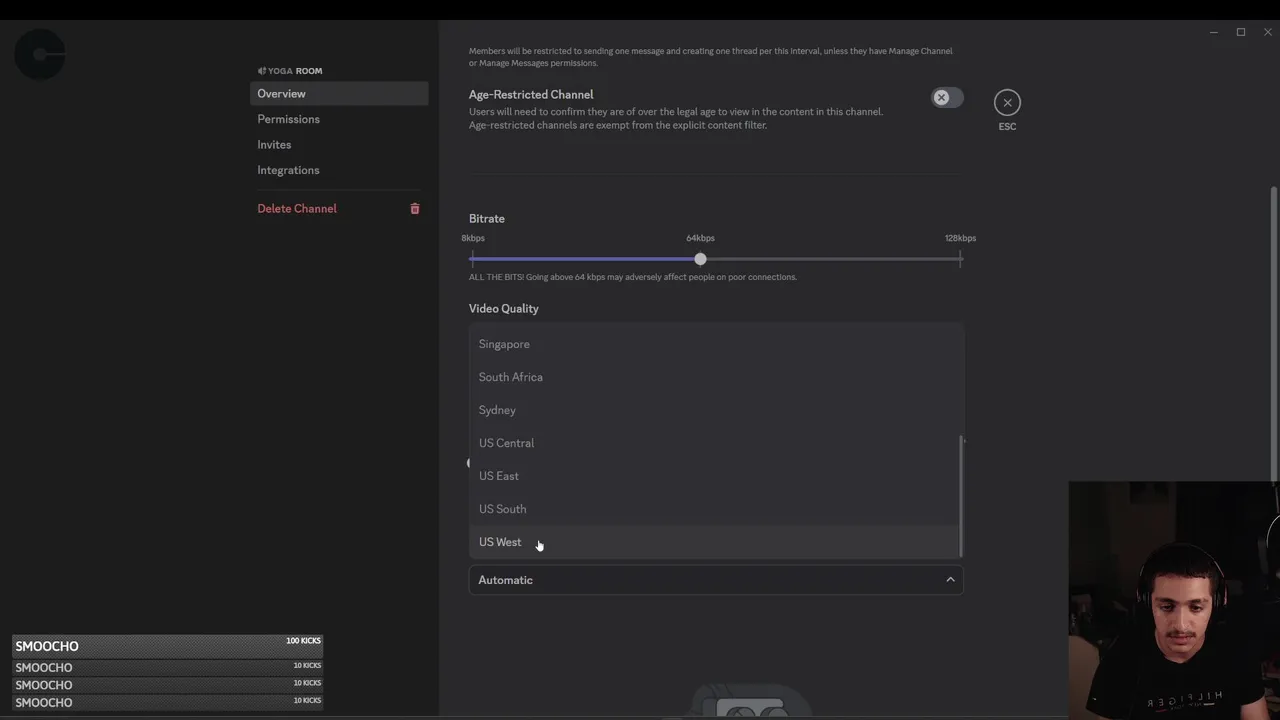Click the Delete Channel button

pyautogui.click(x=297, y=209)
